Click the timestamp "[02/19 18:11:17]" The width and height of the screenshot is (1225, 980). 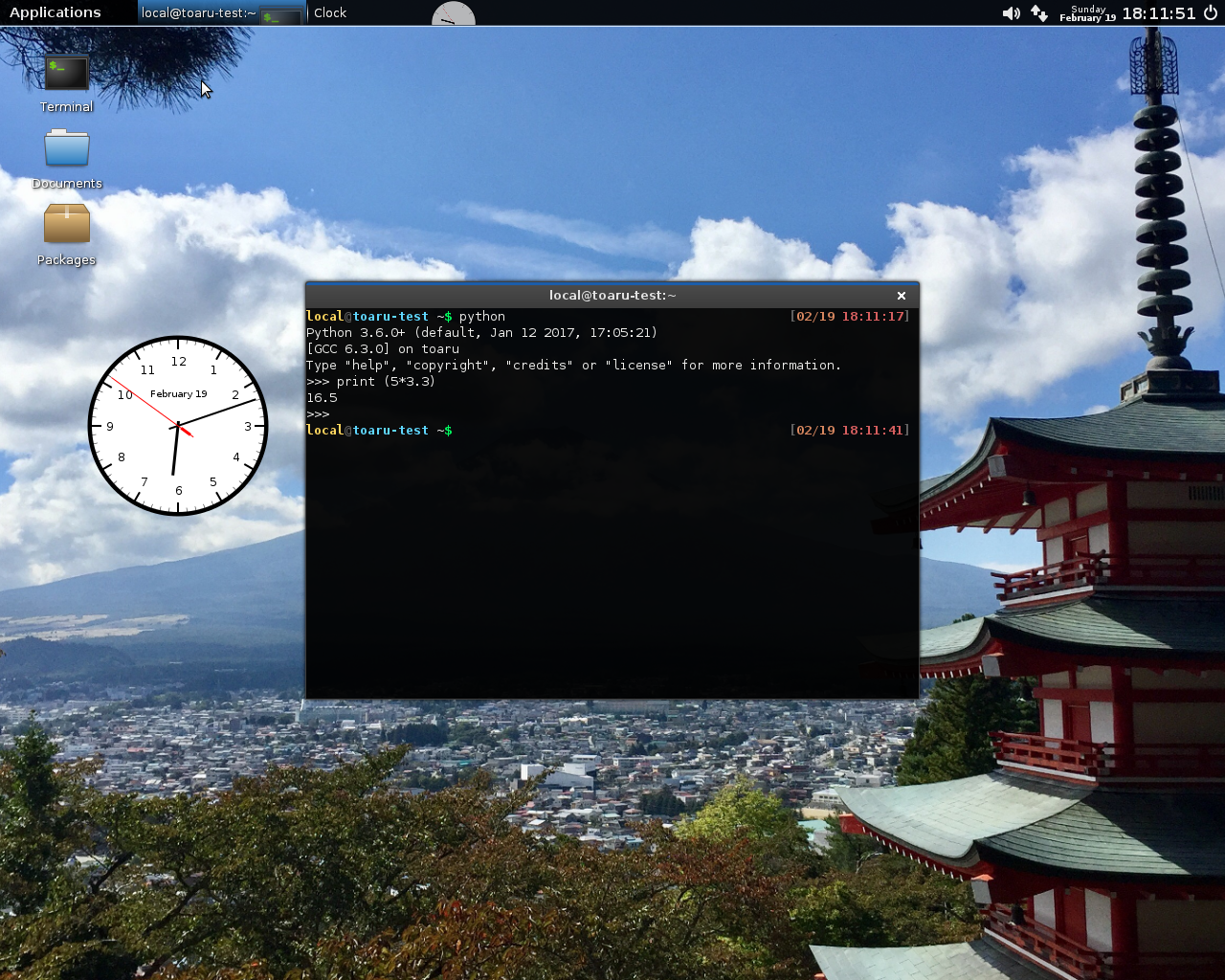(850, 317)
